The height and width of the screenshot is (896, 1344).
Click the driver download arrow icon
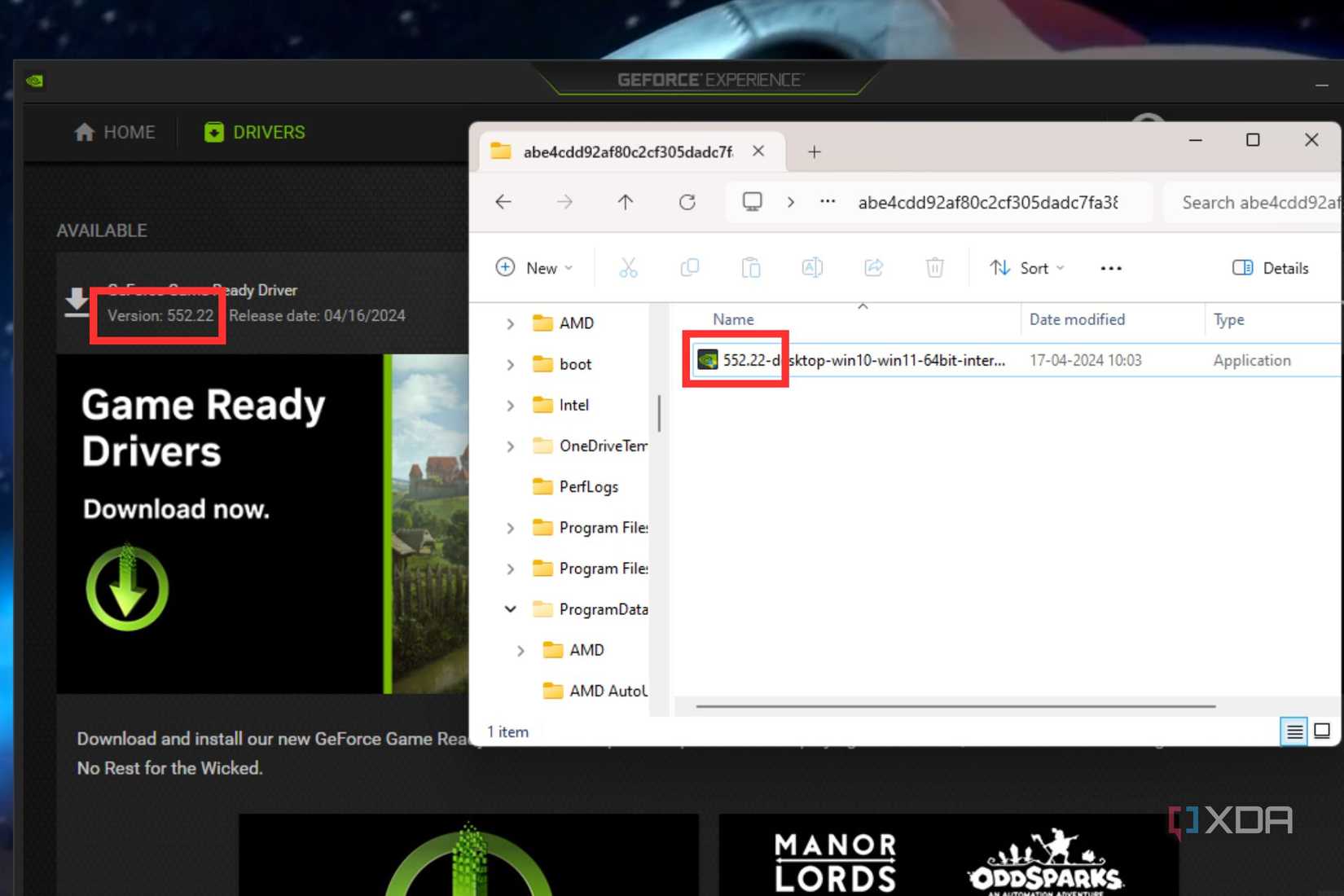tap(75, 302)
